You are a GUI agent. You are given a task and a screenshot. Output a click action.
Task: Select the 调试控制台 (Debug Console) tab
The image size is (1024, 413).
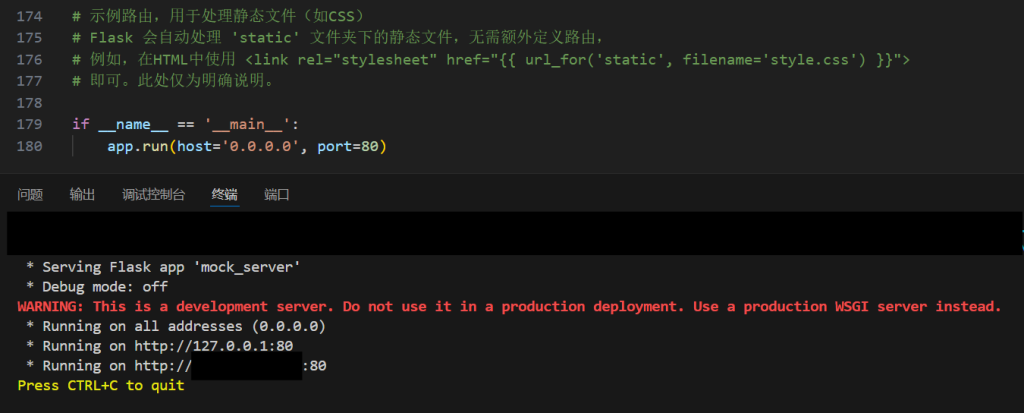[x=153, y=195]
